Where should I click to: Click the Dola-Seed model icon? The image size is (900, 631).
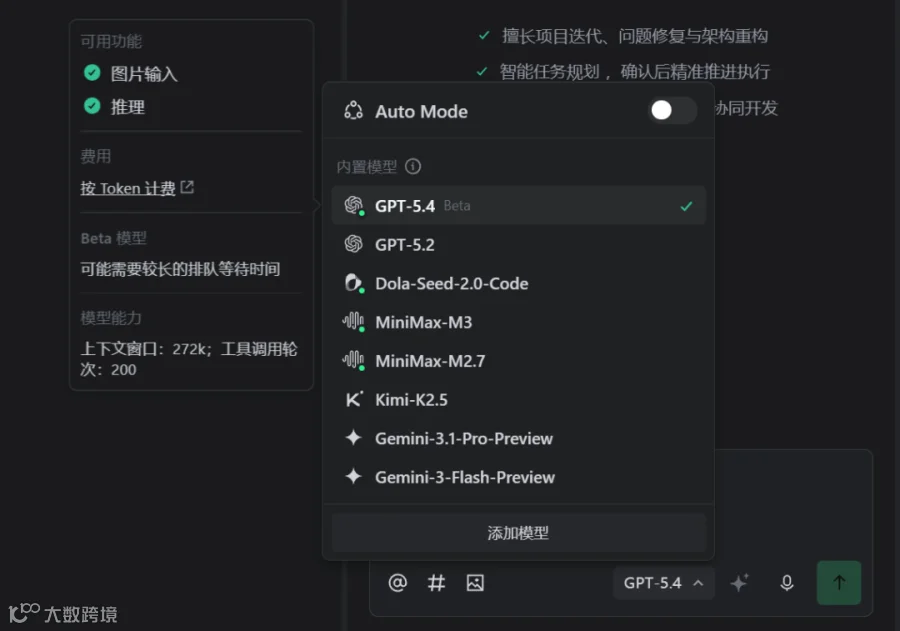354,283
